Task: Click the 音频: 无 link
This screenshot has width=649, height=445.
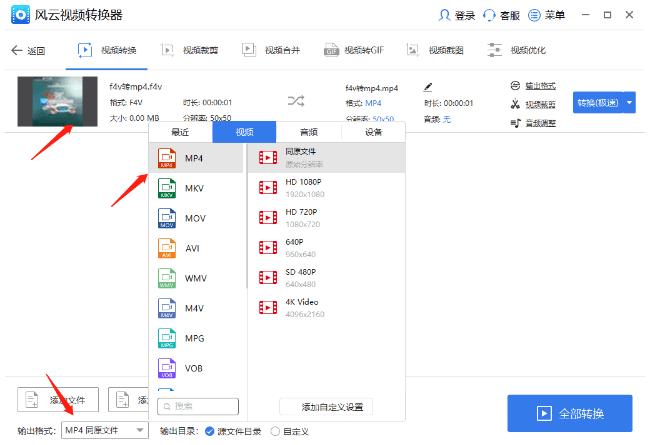Action: pos(447,120)
